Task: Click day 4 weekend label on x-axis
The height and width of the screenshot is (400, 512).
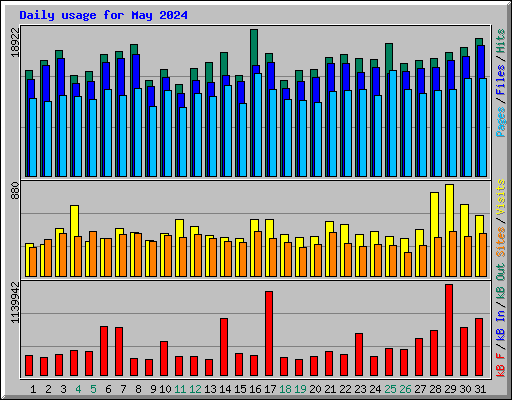Action: [78, 389]
